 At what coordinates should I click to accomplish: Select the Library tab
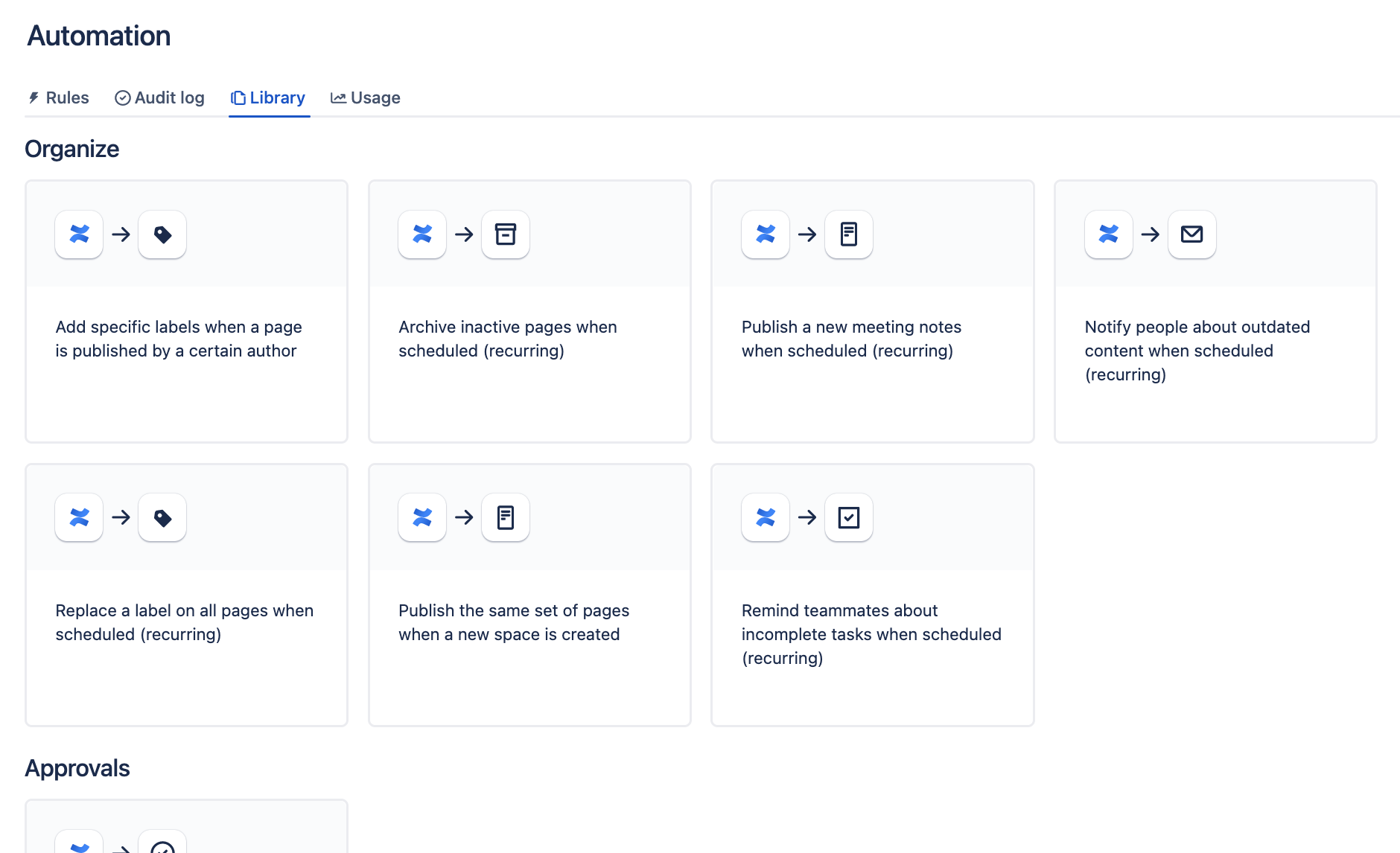tap(269, 98)
